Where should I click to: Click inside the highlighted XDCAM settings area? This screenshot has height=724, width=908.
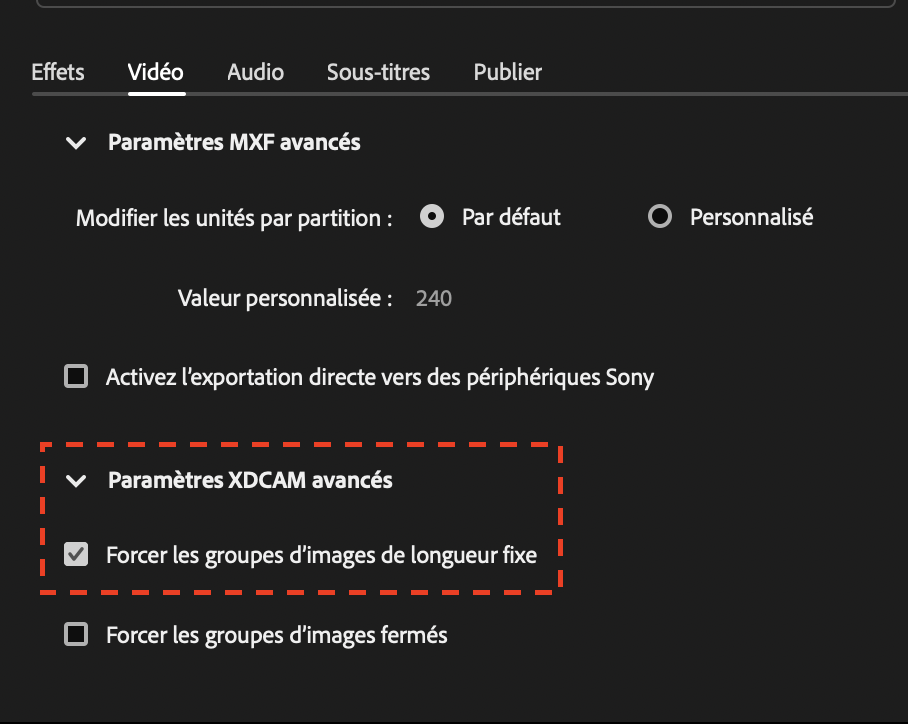[300, 515]
